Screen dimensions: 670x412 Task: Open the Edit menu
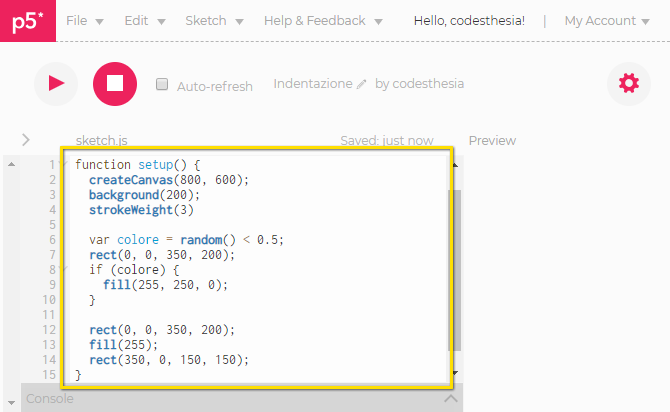(x=142, y=21)
